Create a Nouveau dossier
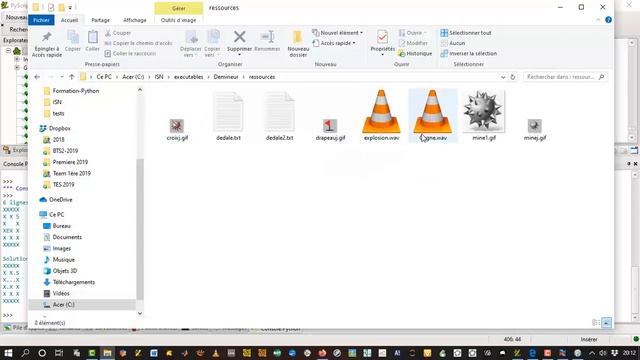The width and height of the screenshot is (640, 360). click(298, 44)
